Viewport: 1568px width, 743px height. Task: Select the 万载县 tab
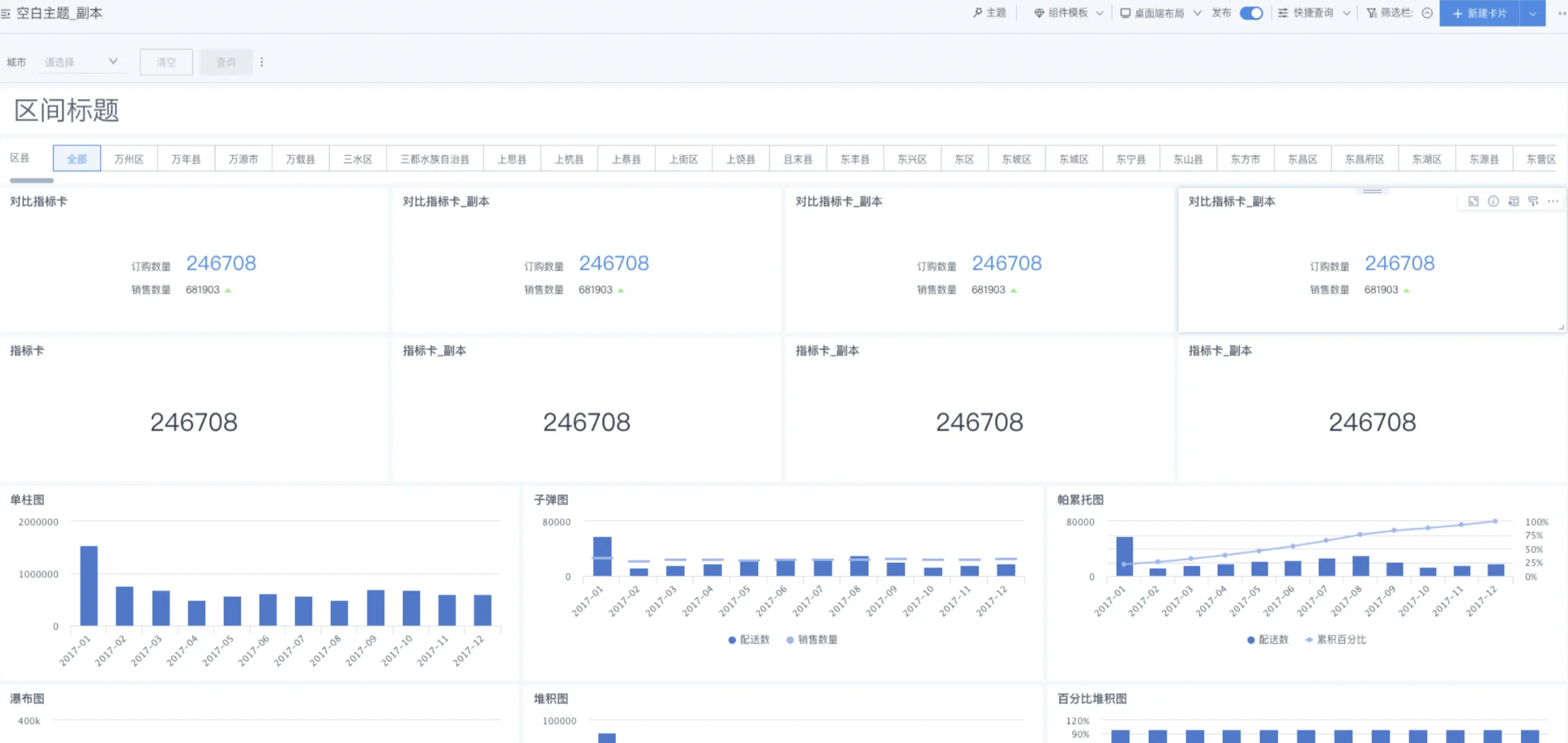(x=300, y=159)
